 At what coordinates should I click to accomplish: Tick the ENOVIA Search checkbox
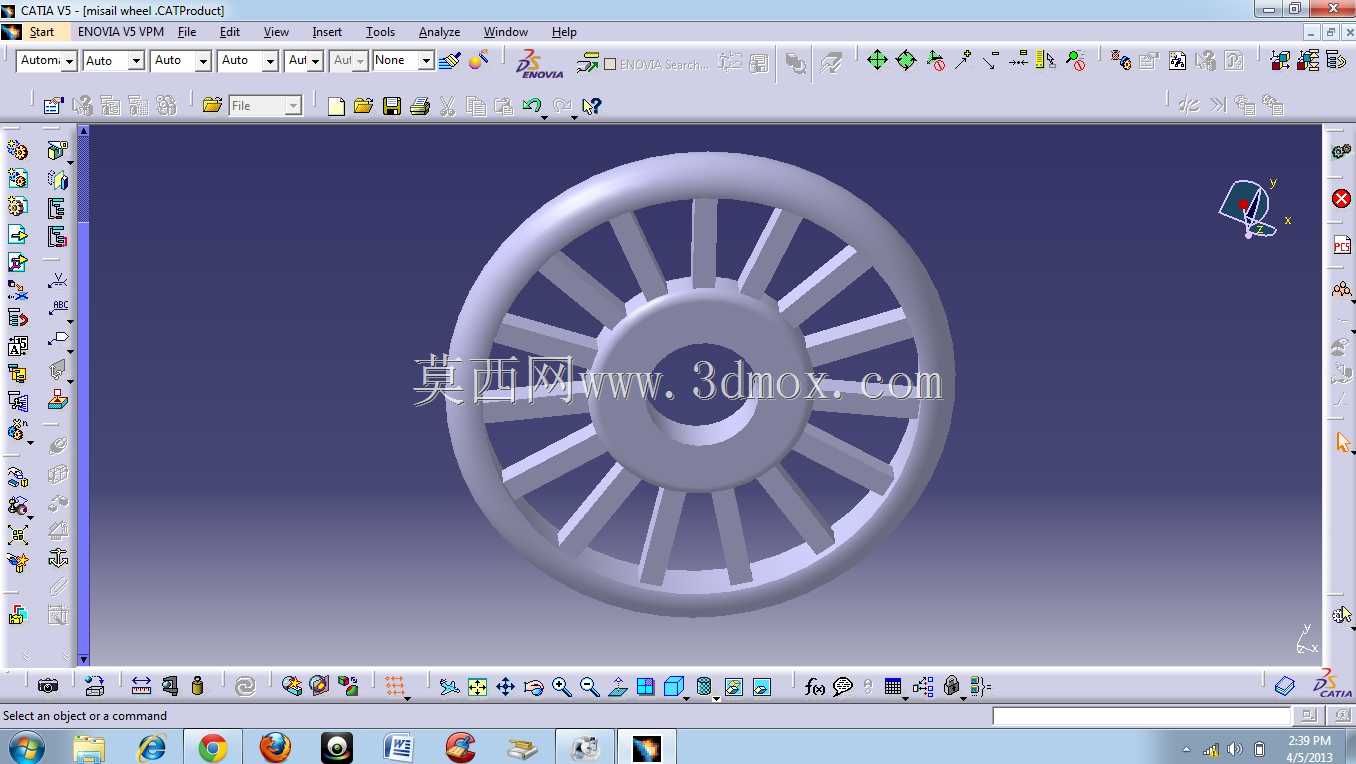(x=610, y=64)
